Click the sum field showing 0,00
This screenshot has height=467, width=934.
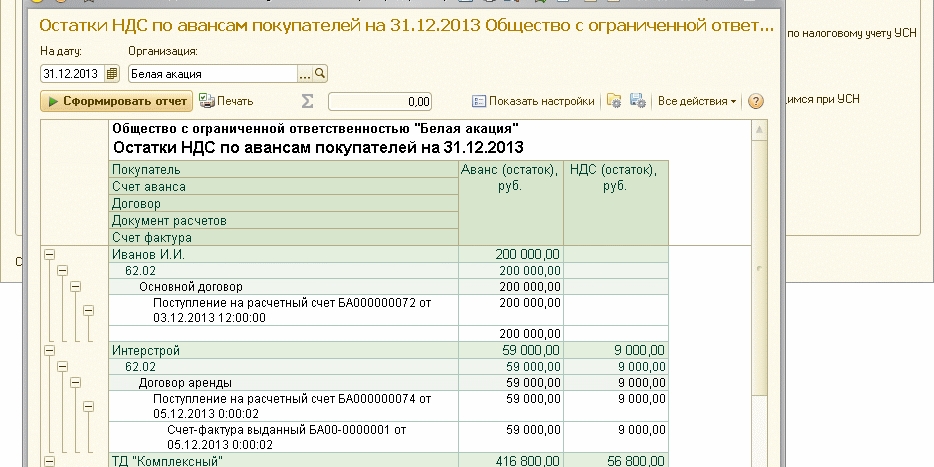pyautogui.click(x=380, y=101)
